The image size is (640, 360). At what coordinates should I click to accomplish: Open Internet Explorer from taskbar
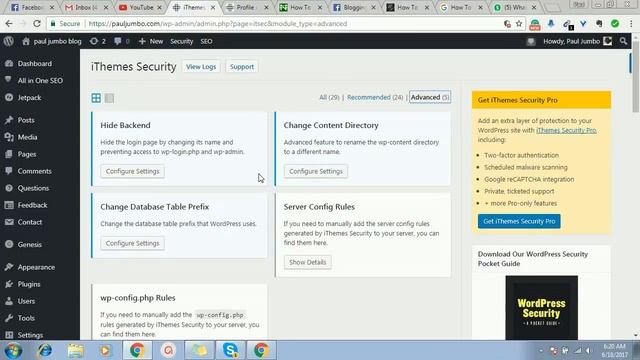(44, 351)
